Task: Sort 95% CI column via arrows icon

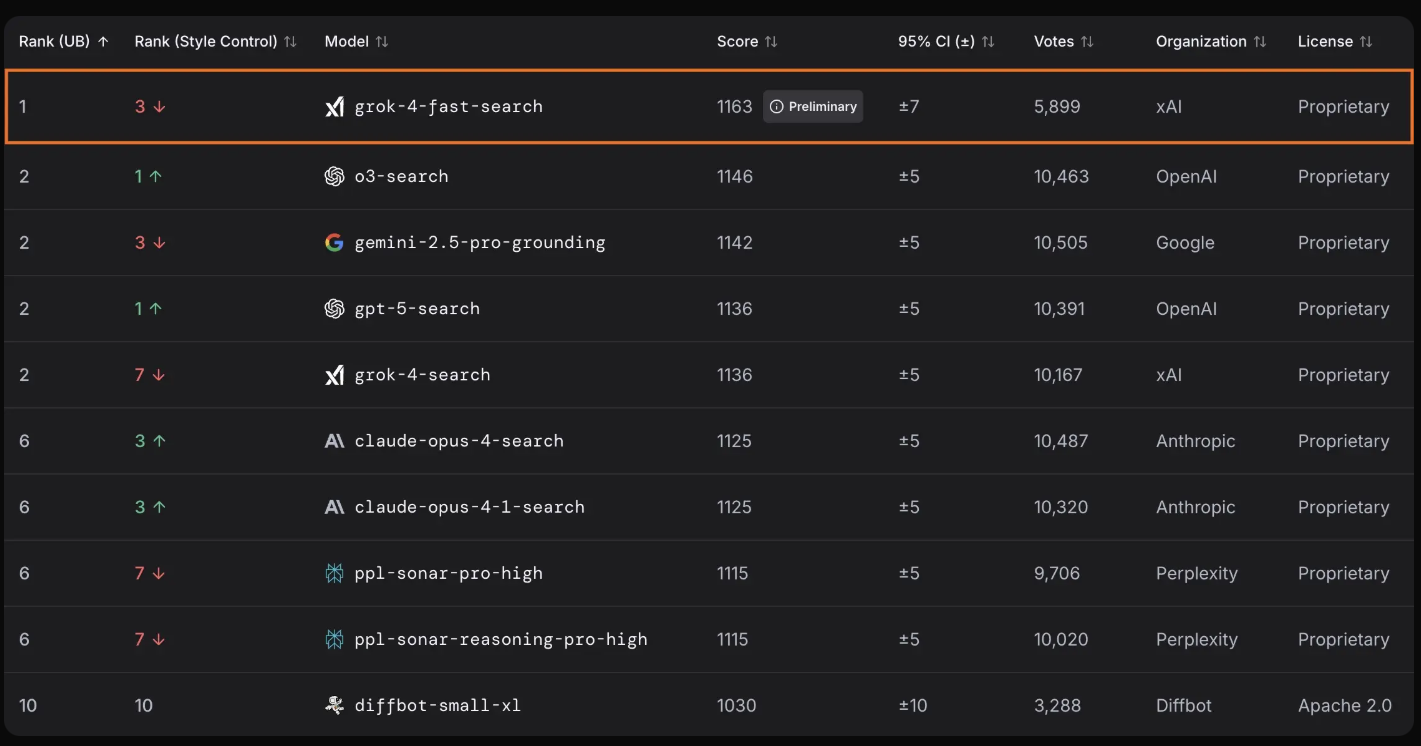Action: 988,42
